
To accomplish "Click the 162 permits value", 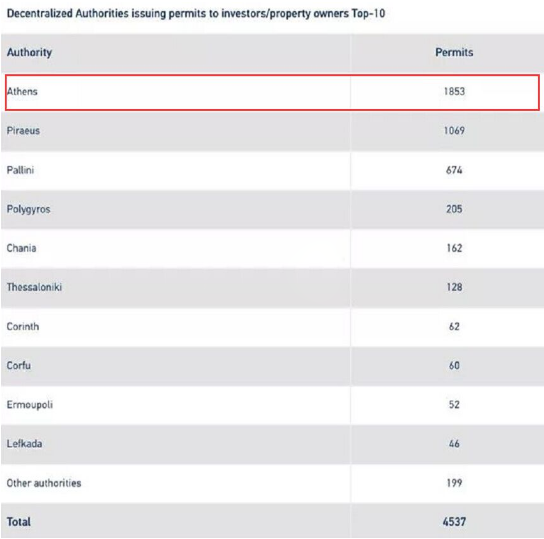I will [x=454, y=248].
